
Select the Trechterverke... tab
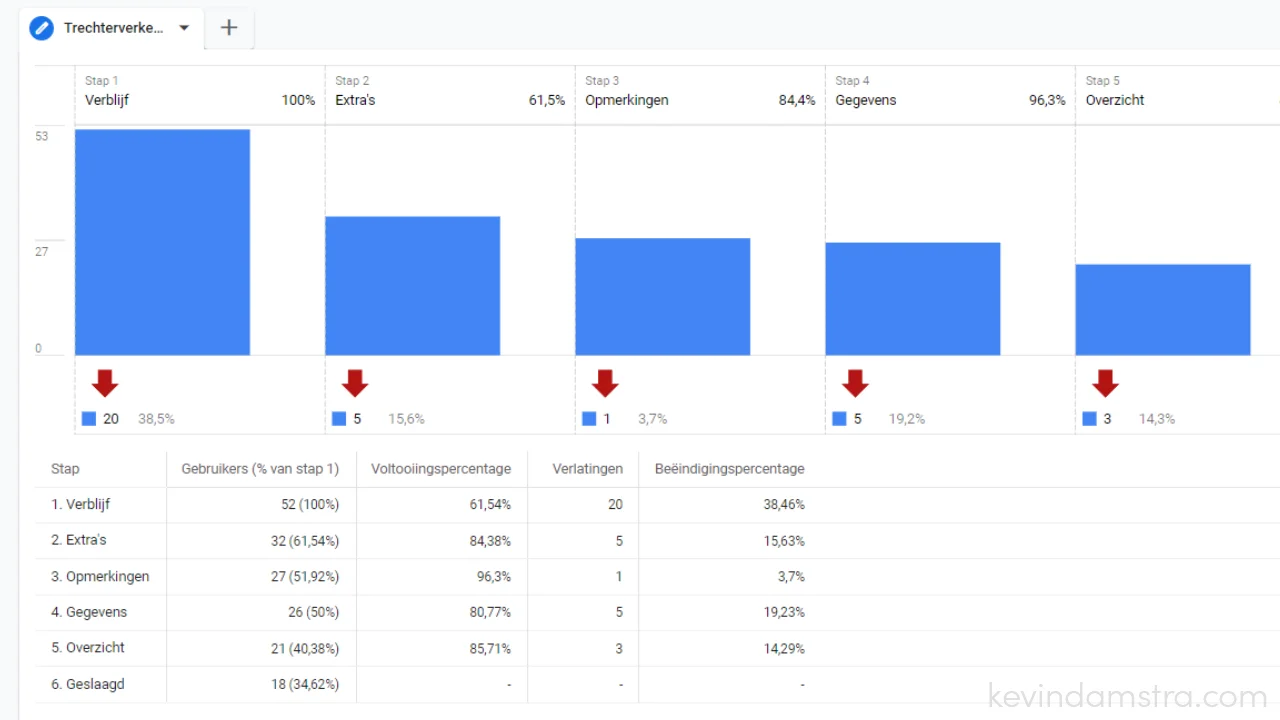click(112, 28)
